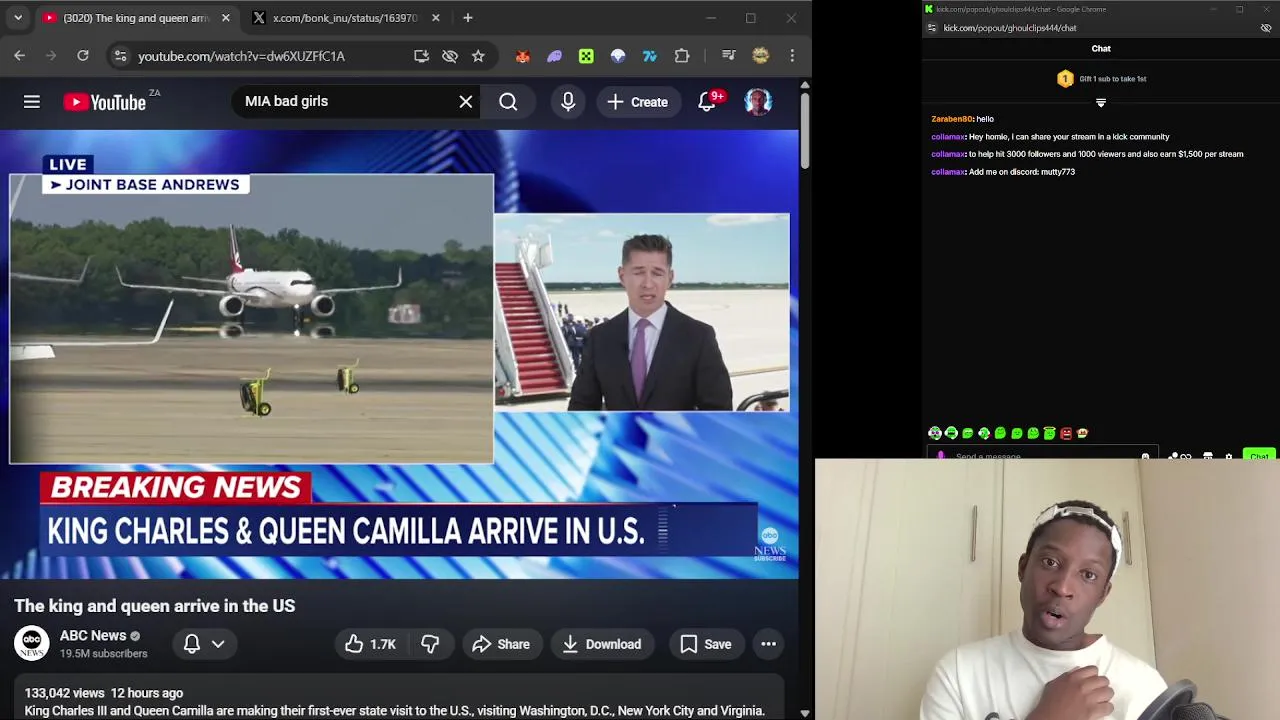Open more actions three-dot menu under video
The height and width of the screenshot is (720, 1280).
click(x=768, y=644)
